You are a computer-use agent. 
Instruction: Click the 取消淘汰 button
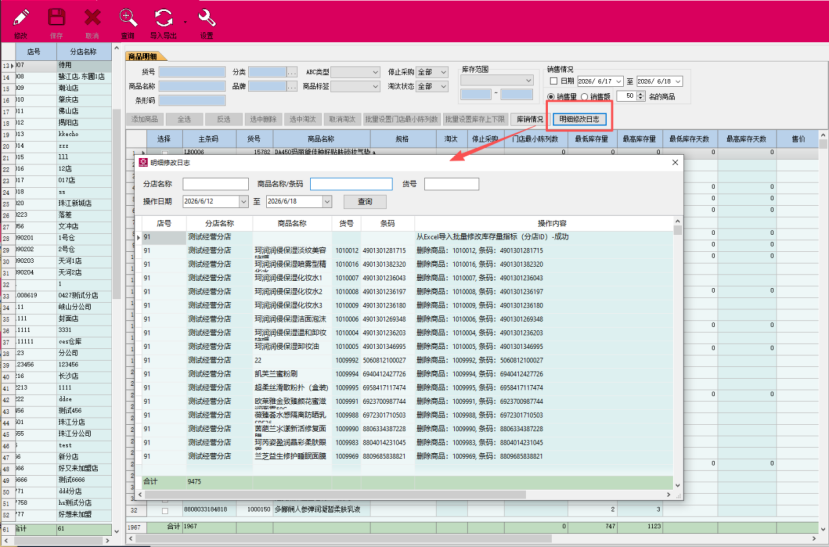(342, 119)
